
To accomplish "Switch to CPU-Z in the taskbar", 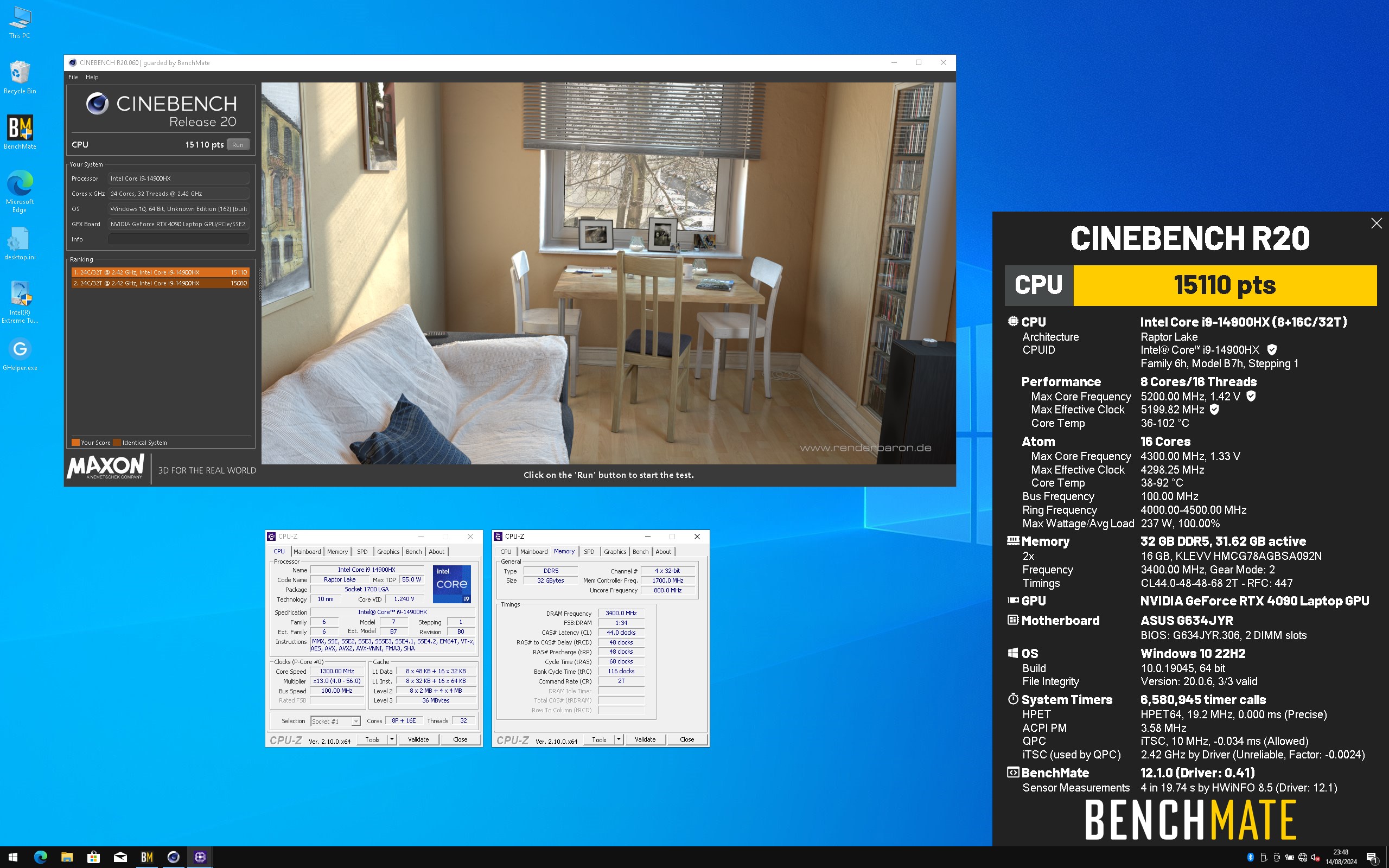I will tap(200, 857).
